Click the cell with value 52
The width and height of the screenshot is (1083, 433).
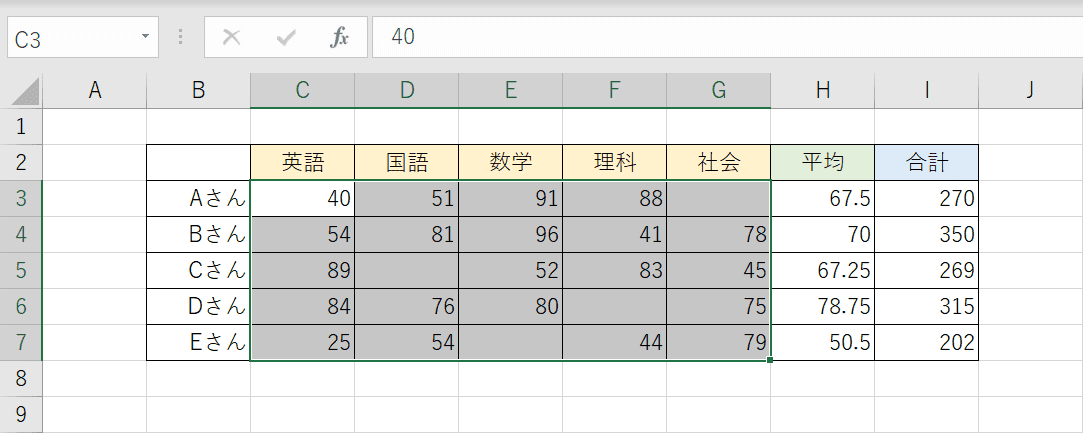tap(511, 270)
